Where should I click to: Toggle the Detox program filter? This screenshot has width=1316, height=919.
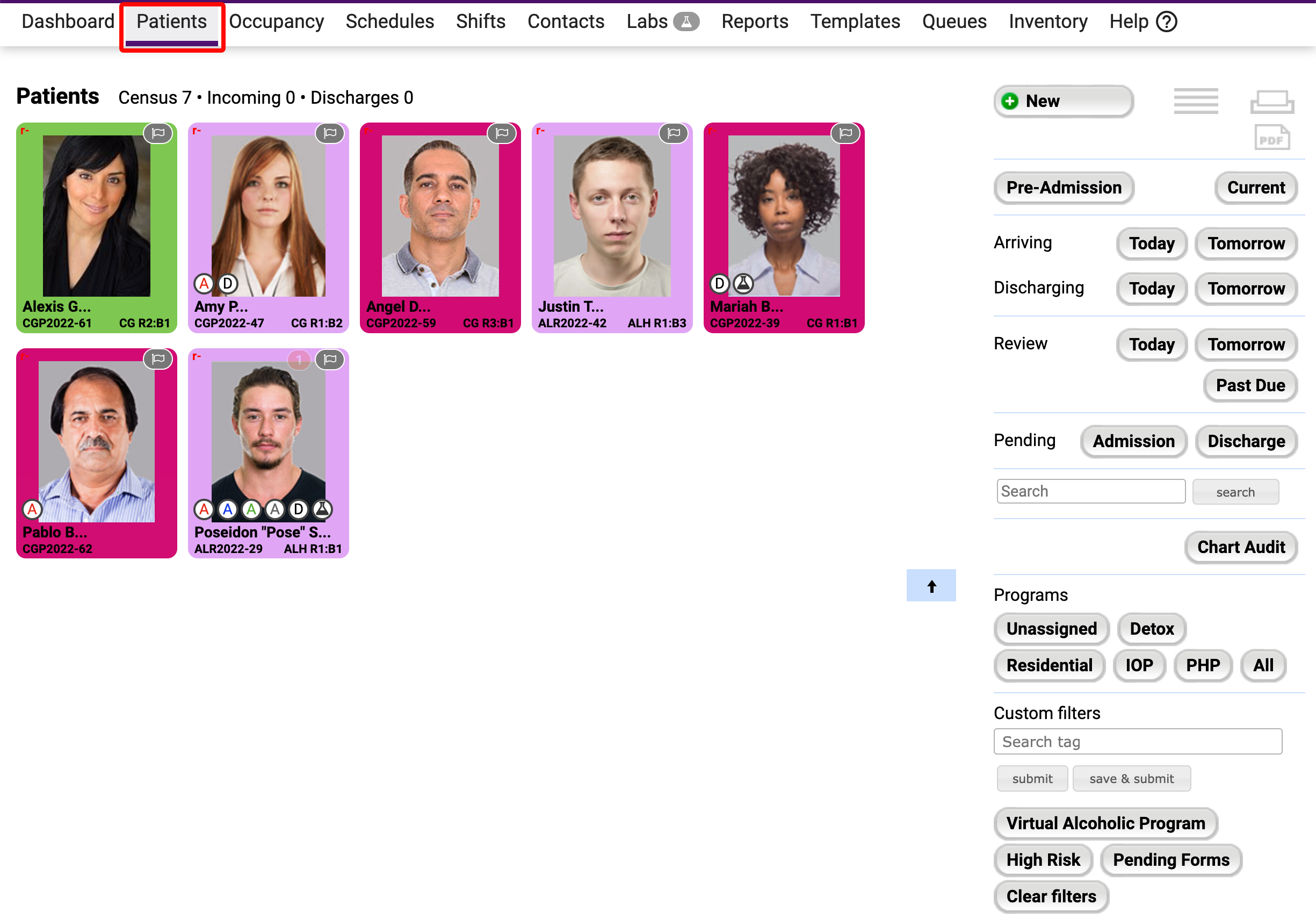[x=1151, y=628]
